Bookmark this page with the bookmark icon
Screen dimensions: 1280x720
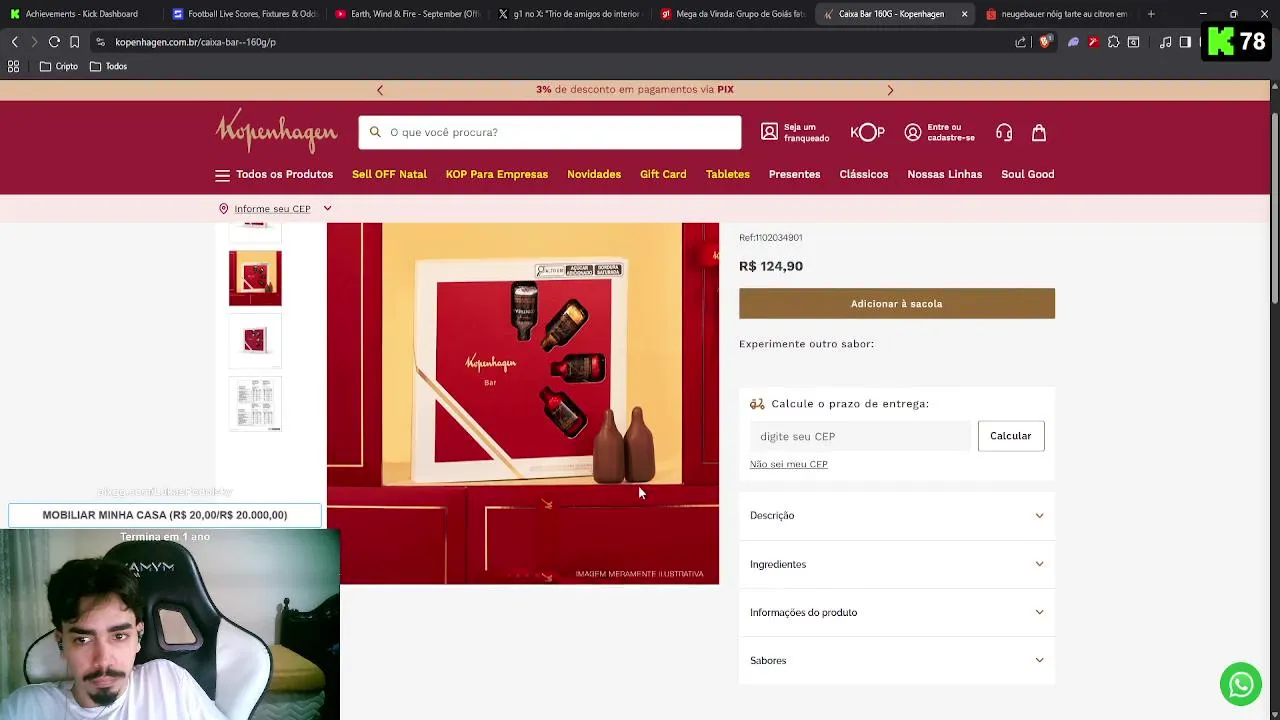(74, 42)
